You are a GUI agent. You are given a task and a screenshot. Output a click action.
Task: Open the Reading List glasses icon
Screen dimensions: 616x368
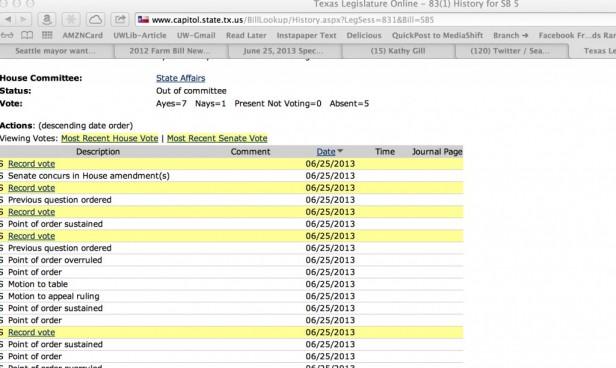coord(7,35)
